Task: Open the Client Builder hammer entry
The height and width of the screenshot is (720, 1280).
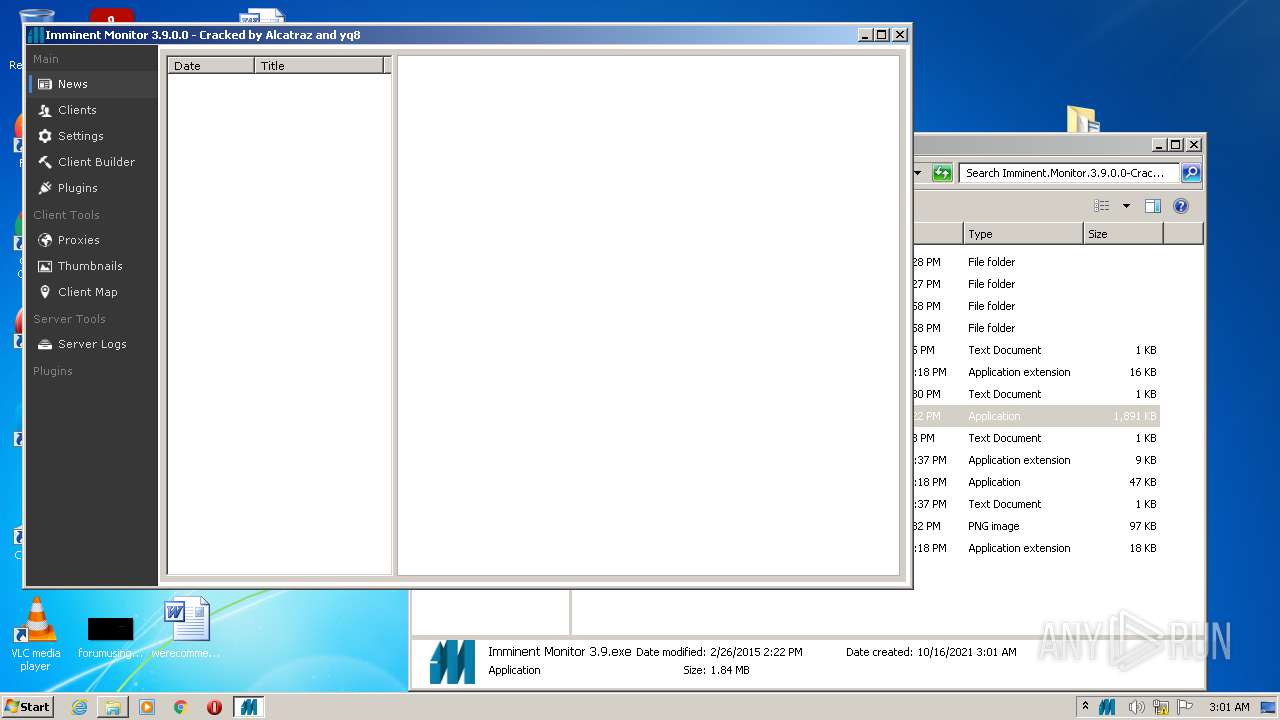Action: pyautogui.click(x=92, y=162)
